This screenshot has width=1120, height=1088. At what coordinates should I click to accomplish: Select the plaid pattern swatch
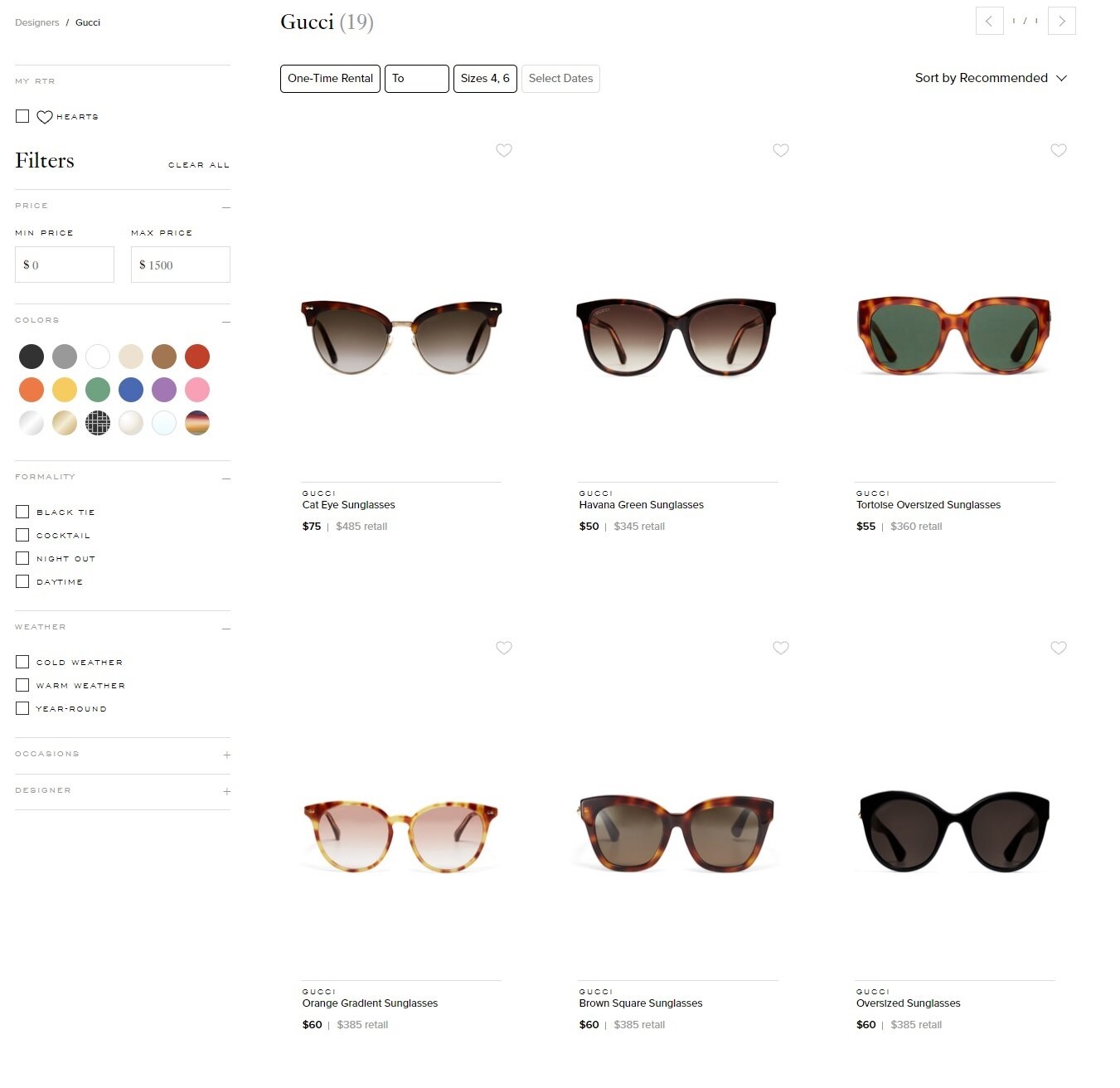click(x=98, y=423)
